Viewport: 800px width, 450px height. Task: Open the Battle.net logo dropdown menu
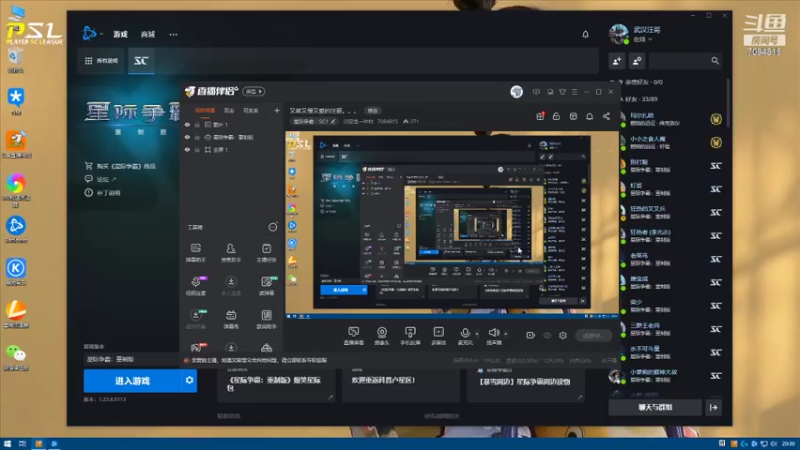pyautogui.click(x=92, y=34)
